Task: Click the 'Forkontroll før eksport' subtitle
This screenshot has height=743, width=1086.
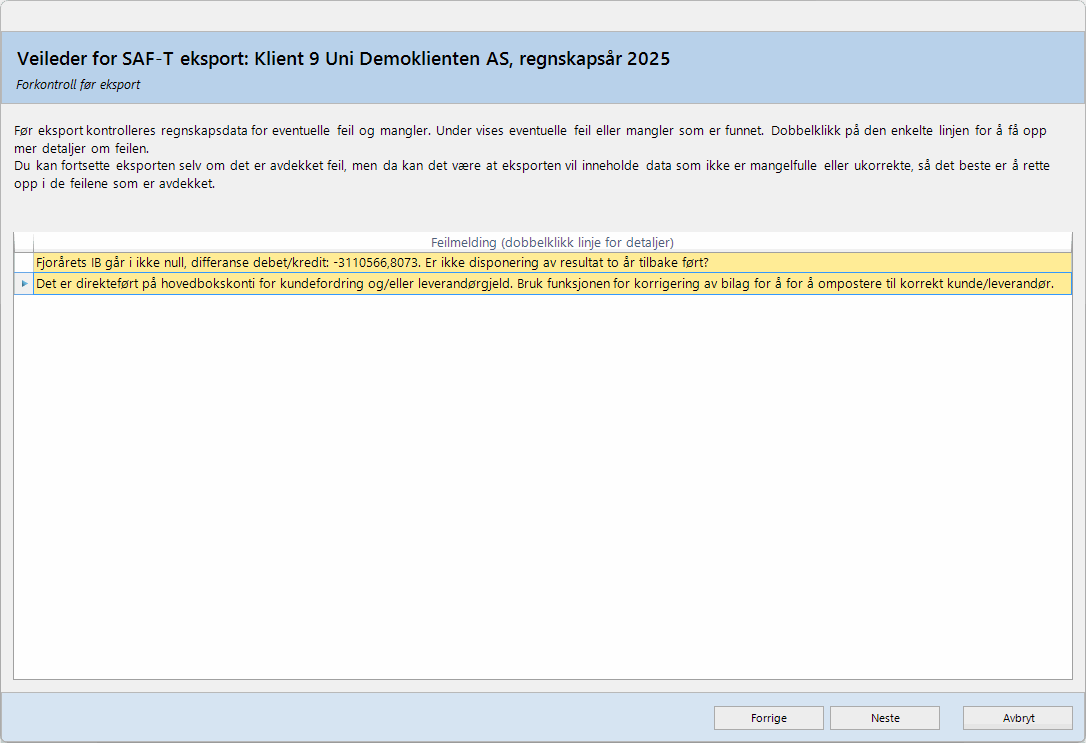Action: click(x=78, y=85)
